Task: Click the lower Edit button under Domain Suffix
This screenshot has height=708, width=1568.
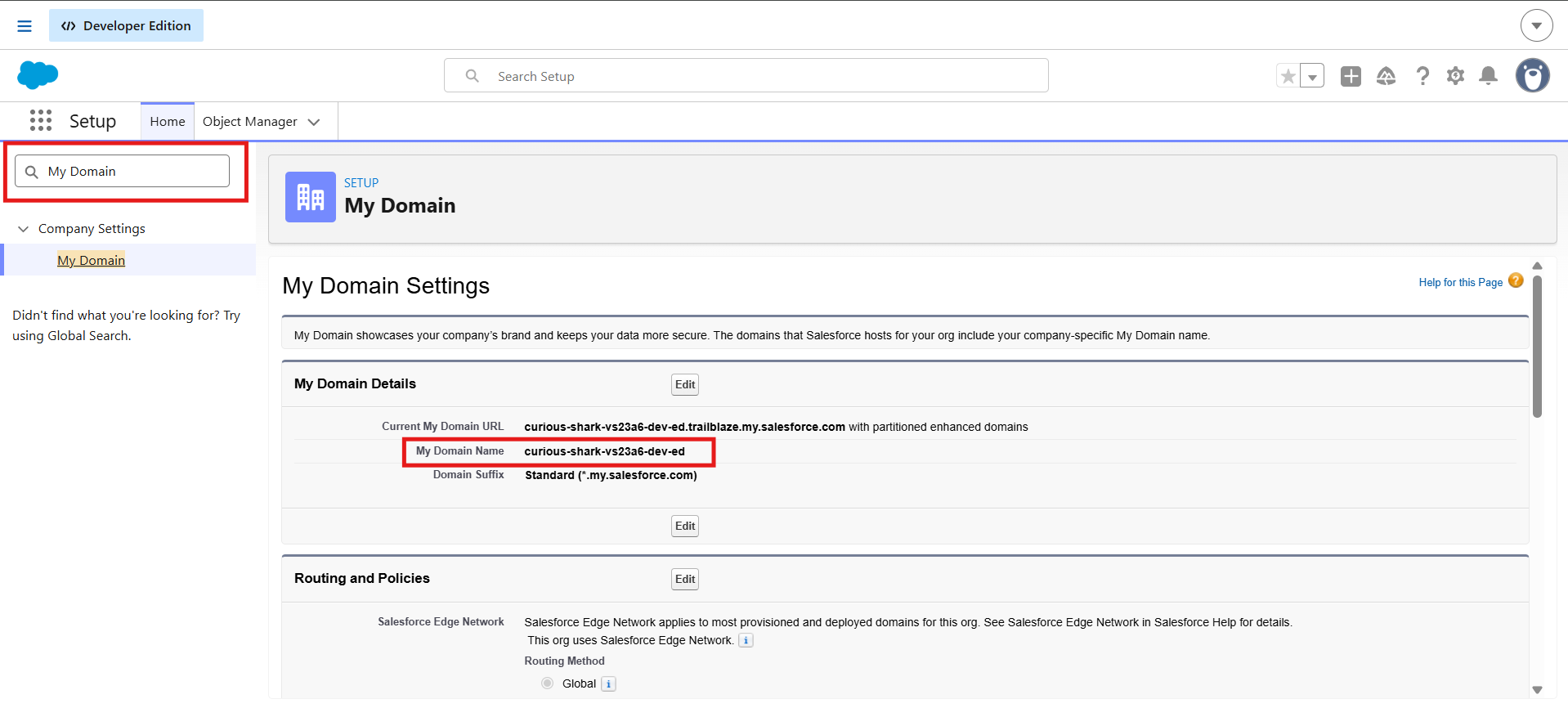Action: pyautogui.click(x=685, y=526)
